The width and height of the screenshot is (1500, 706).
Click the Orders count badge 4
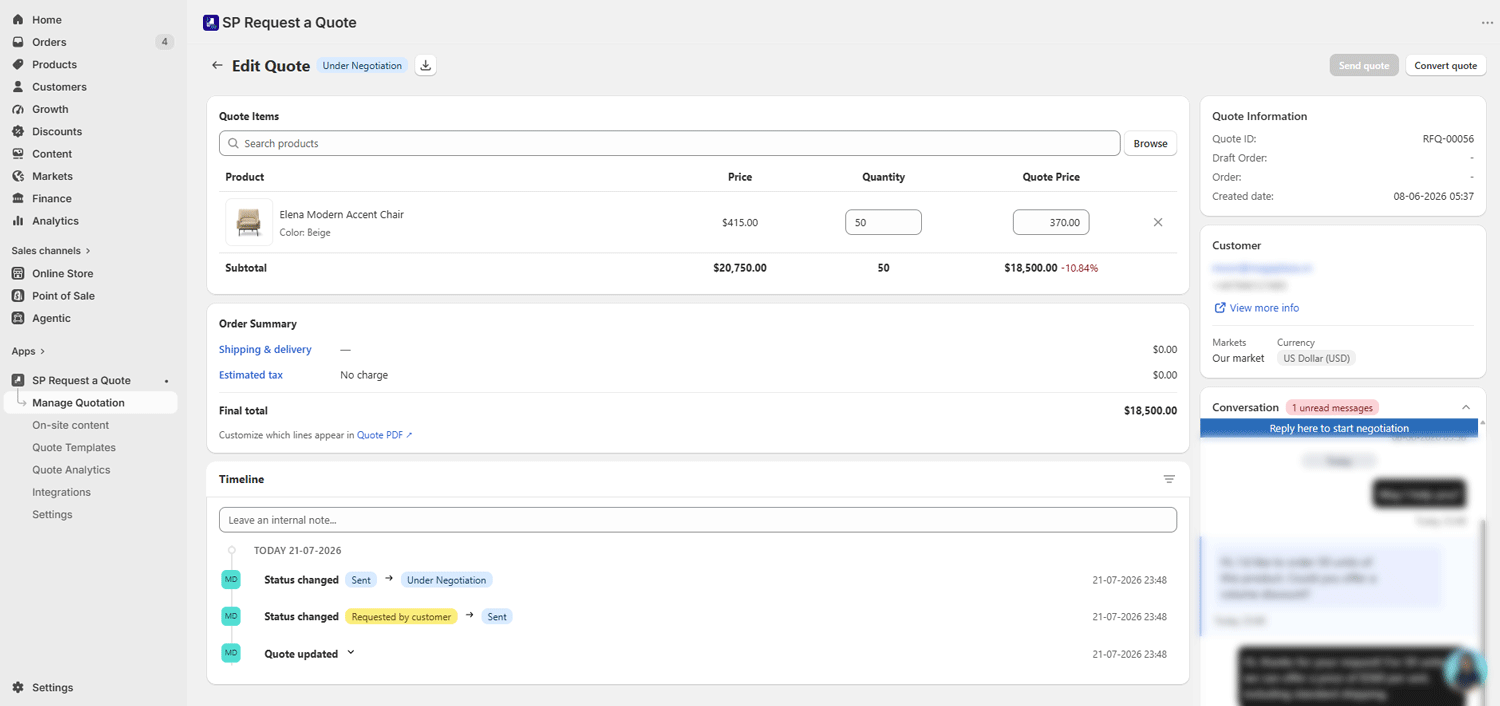164,42
